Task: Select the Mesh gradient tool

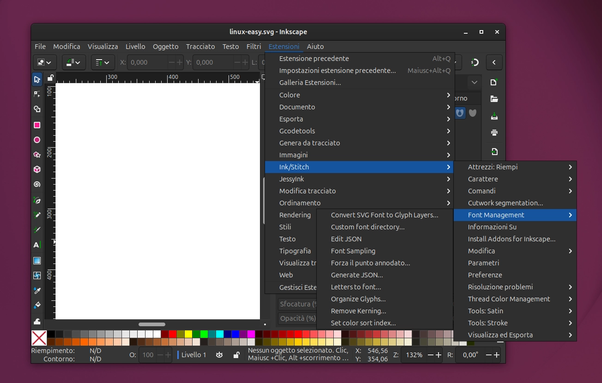Action: tap(37, 276)
